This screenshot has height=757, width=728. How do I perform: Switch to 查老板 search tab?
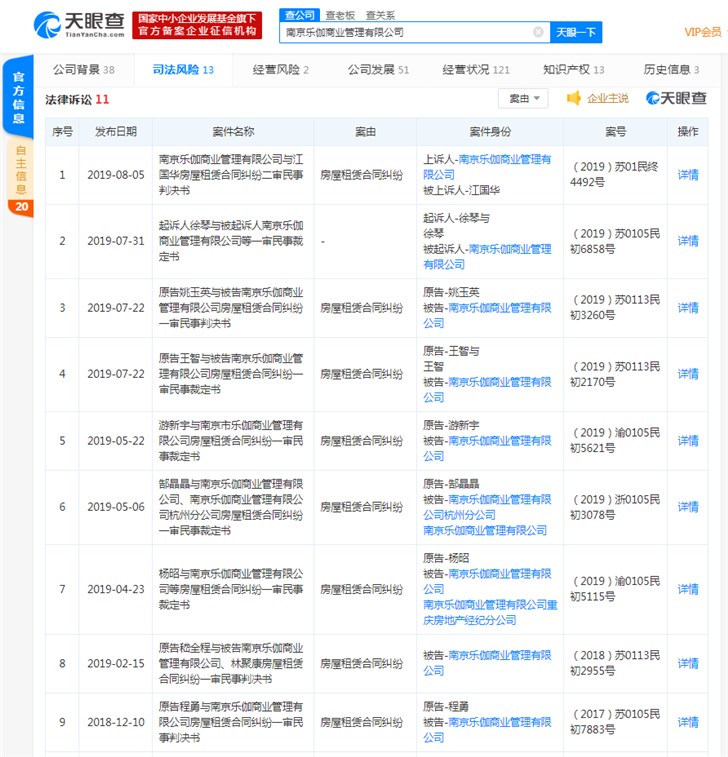tap(340, 15)
